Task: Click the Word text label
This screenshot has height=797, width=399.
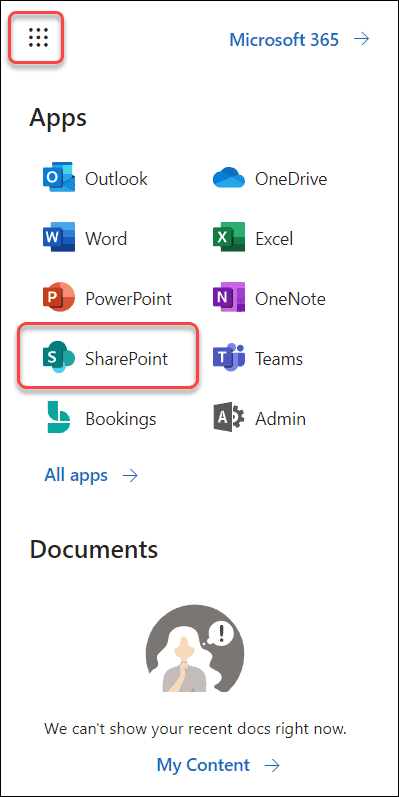Action: coord(106,238)
